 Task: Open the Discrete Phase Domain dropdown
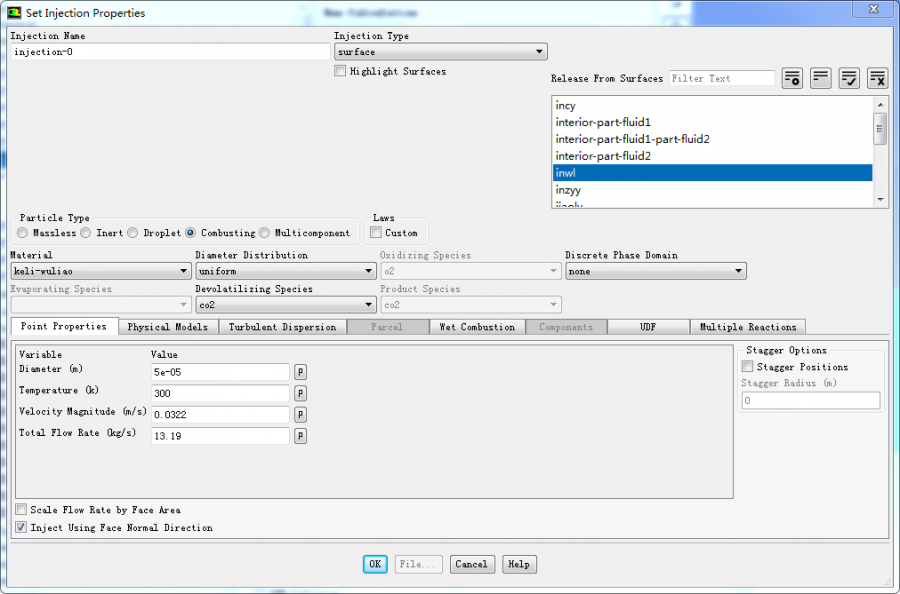coord(655,271)
